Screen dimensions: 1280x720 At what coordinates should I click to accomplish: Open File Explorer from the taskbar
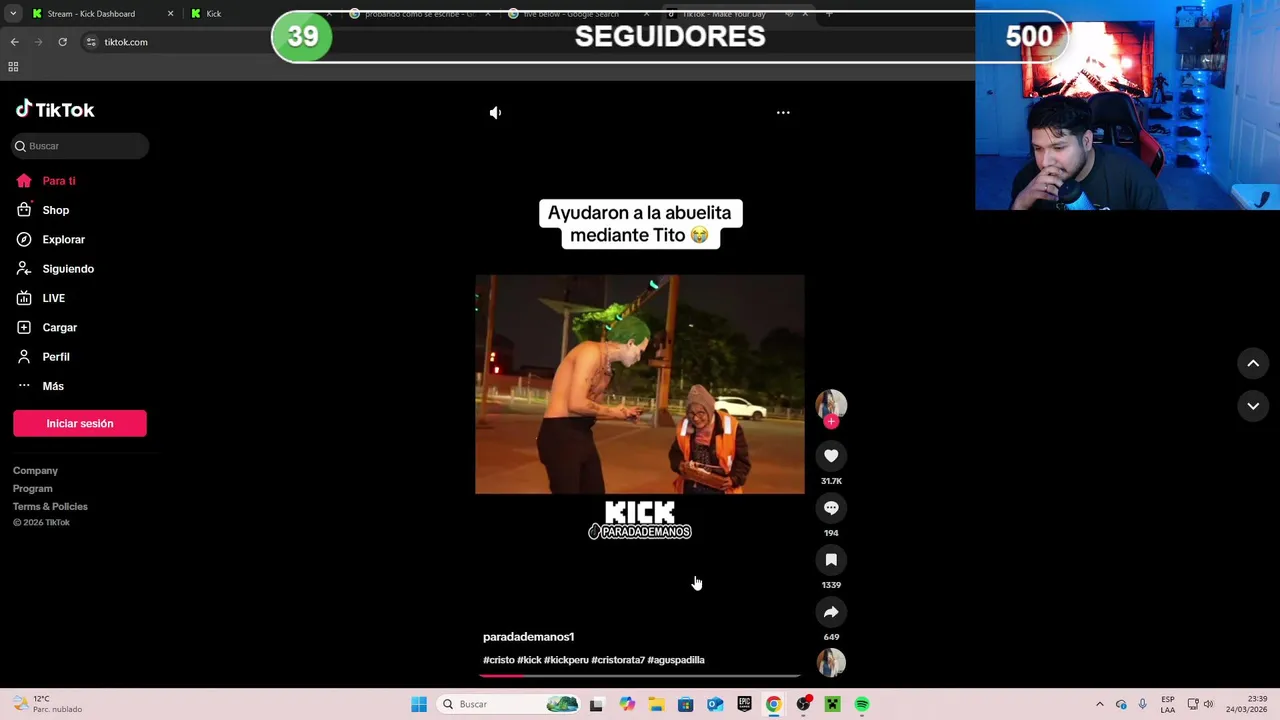click(x=656, y=704)
